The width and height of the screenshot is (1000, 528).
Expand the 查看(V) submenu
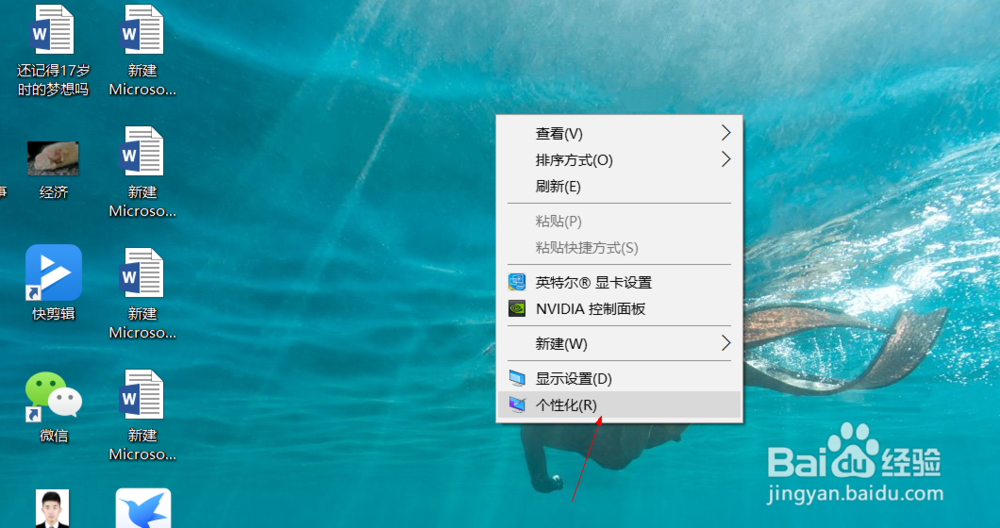click(619, 133)
